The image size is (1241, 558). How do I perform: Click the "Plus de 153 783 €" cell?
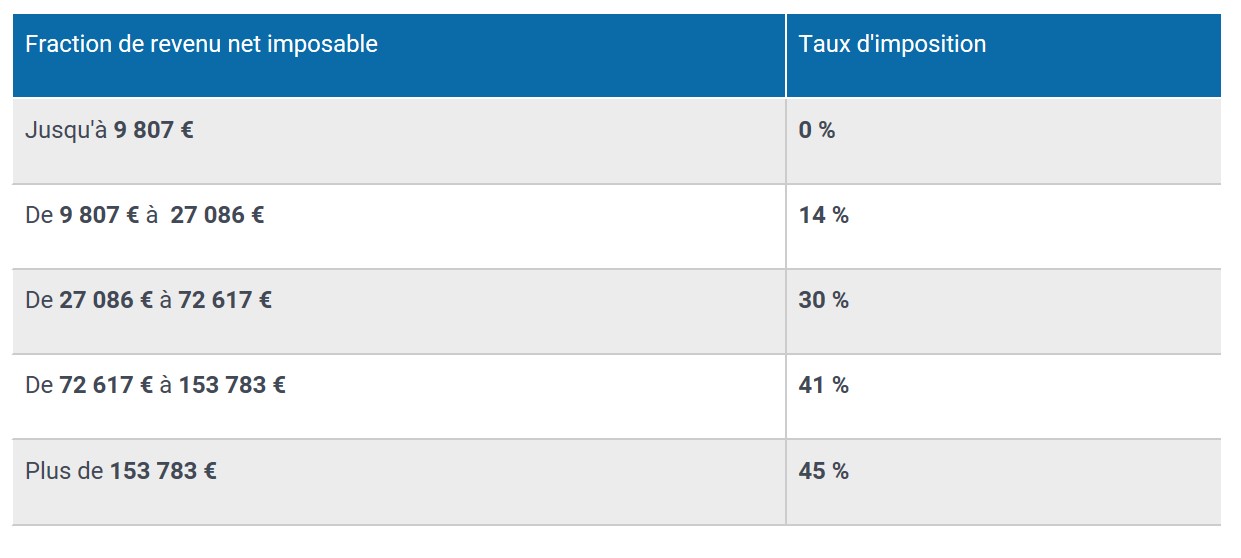(399, 482)
